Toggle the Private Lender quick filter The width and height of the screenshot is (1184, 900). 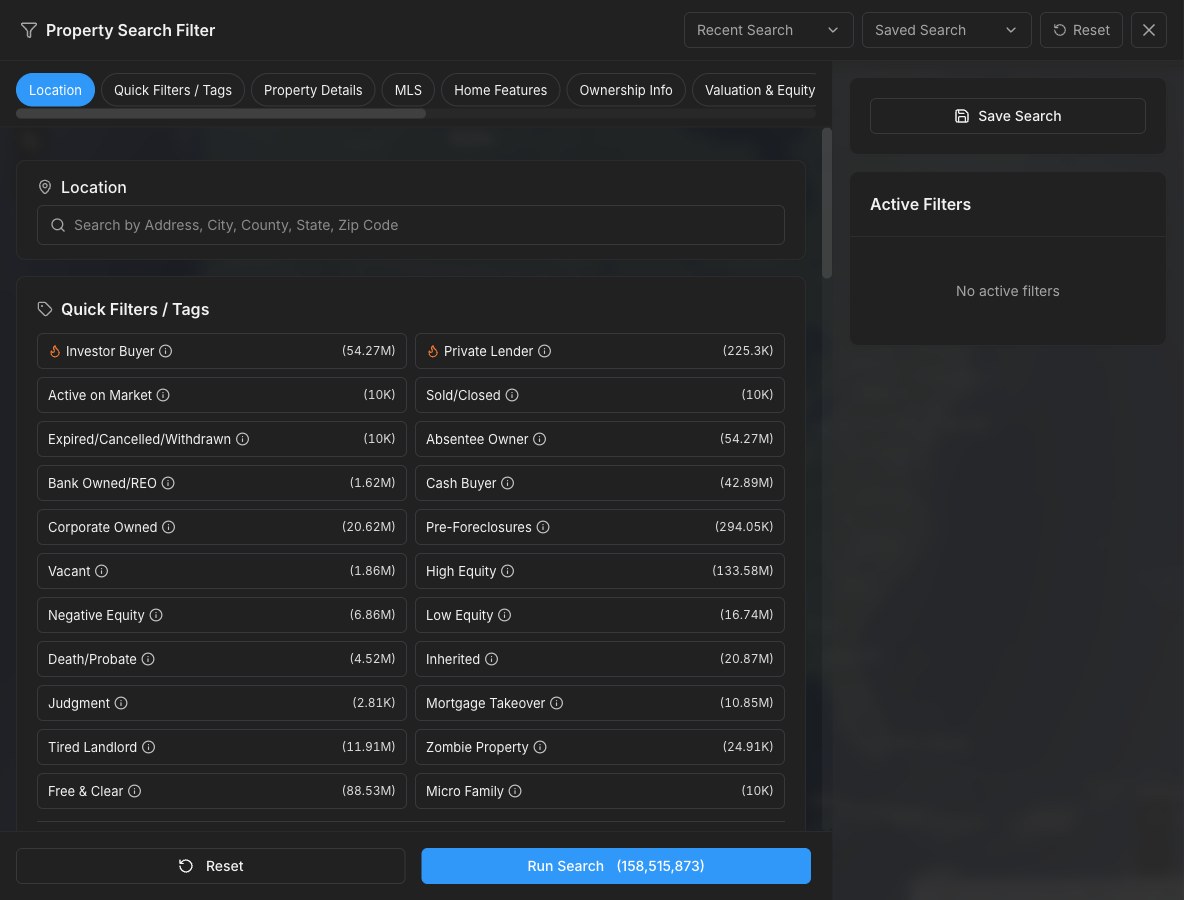pos(600,351)
